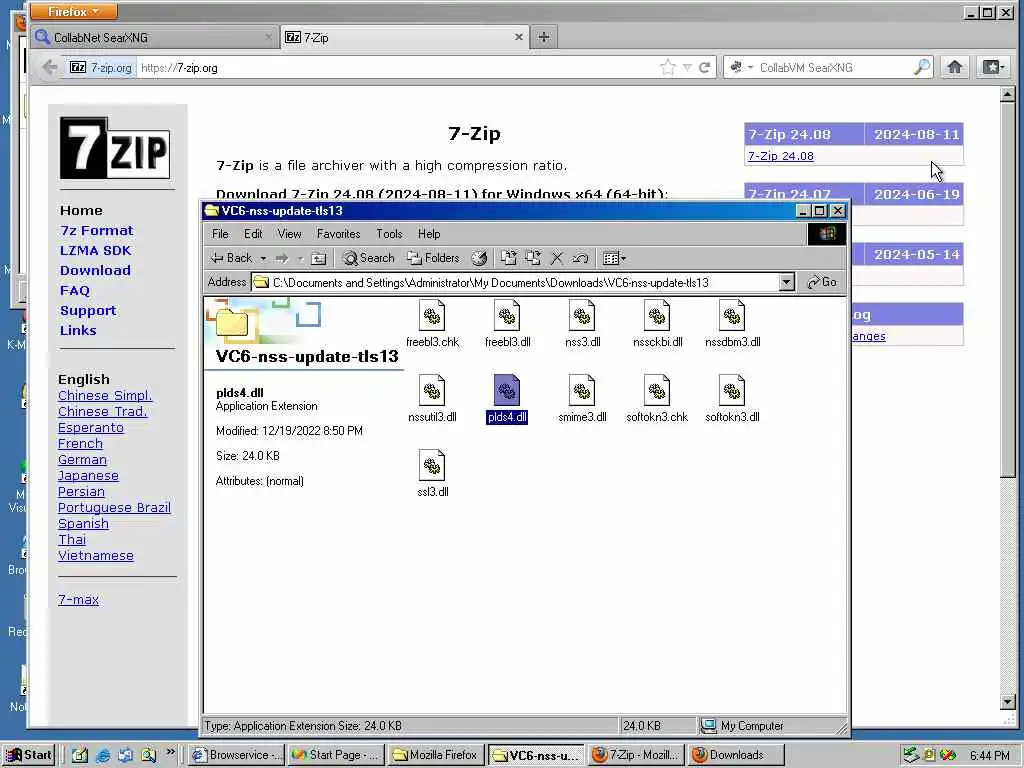This screenshot has width=1024, height=768.
Task: Click Firefox back arrow button
Action: click(50, 67)
